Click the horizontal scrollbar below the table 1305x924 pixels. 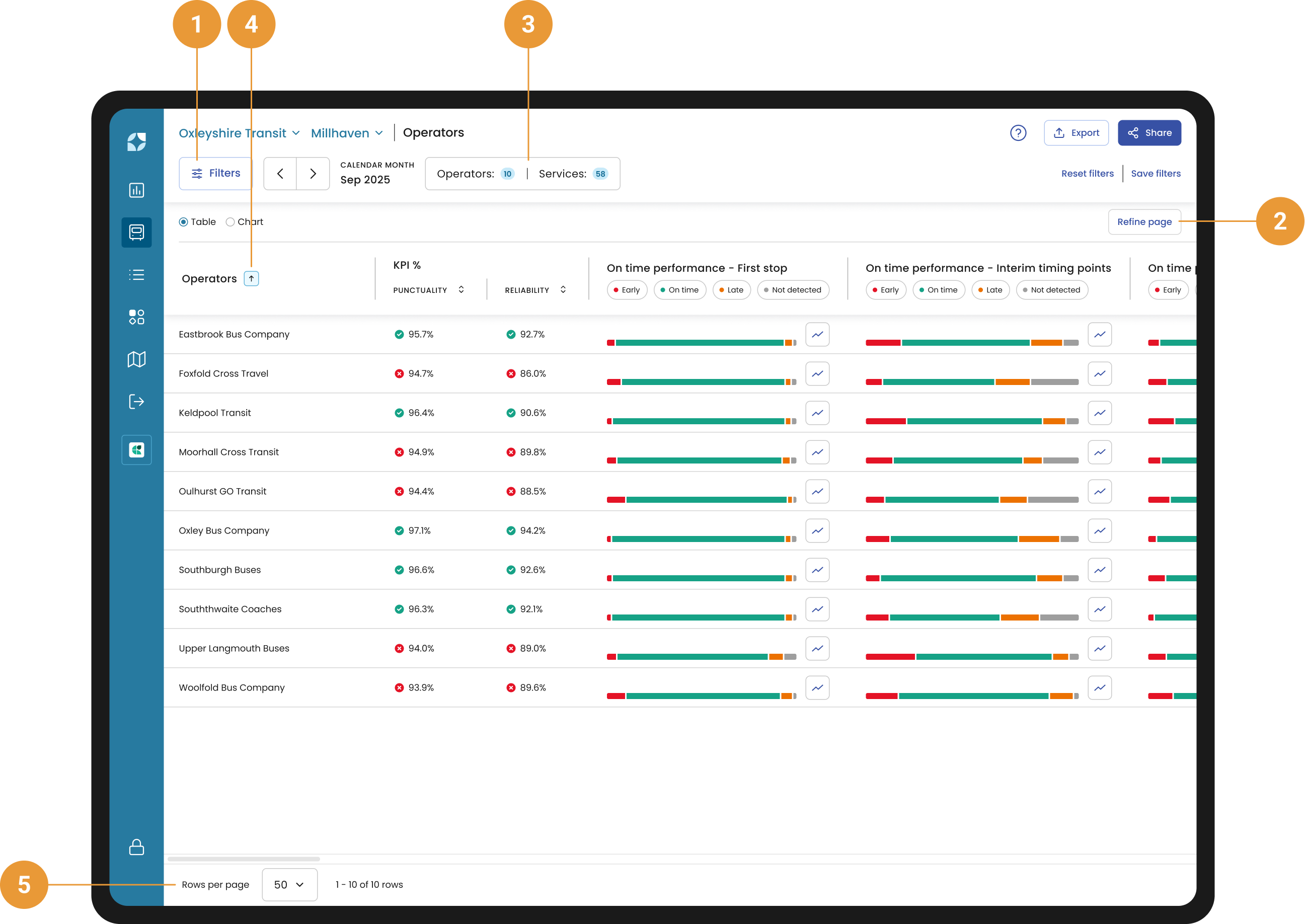[244, 859]
